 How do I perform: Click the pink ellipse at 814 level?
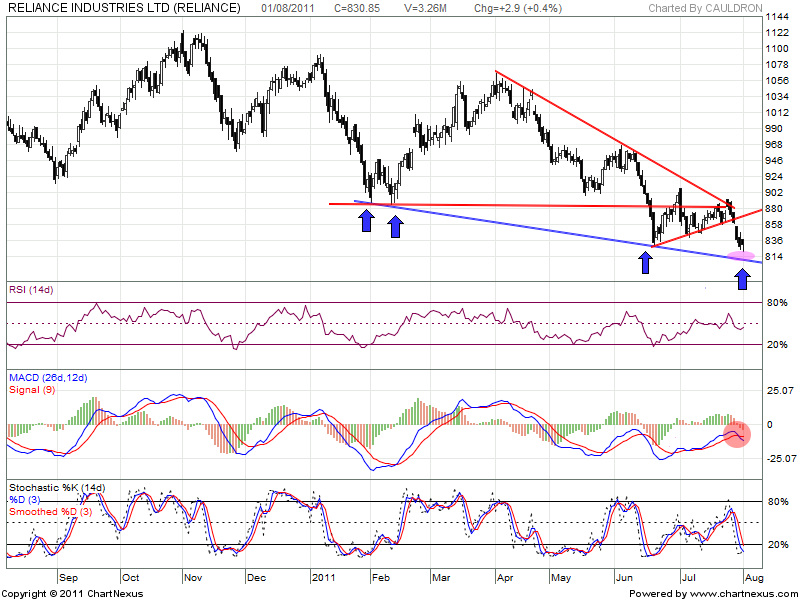pyautogui.click(x=741, y=257)
